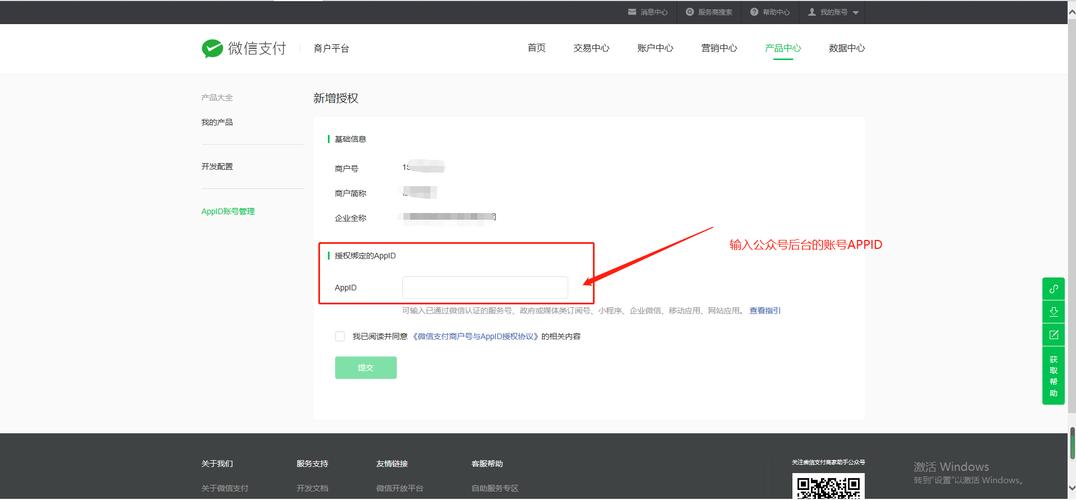The width and height of the screenshot is (1076, 500).
Task: Click the WeChat Pay logo
Action: pos(243,48)
